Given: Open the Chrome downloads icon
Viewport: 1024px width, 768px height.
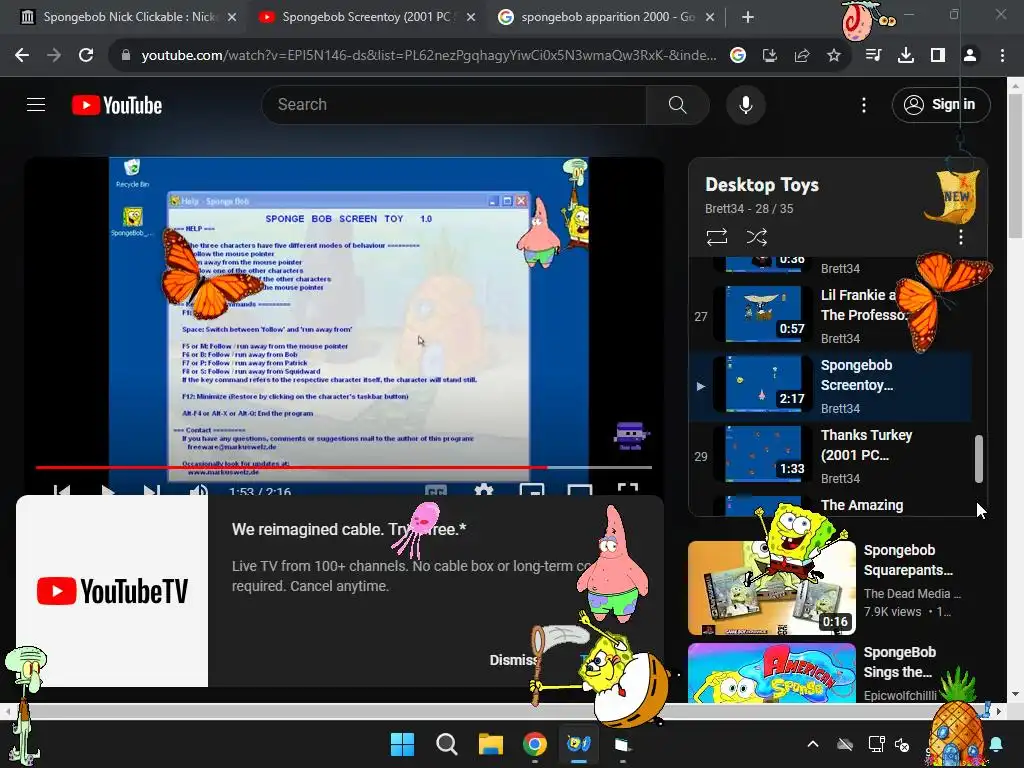Looking at the screenshot, I should tap(906, 56).
